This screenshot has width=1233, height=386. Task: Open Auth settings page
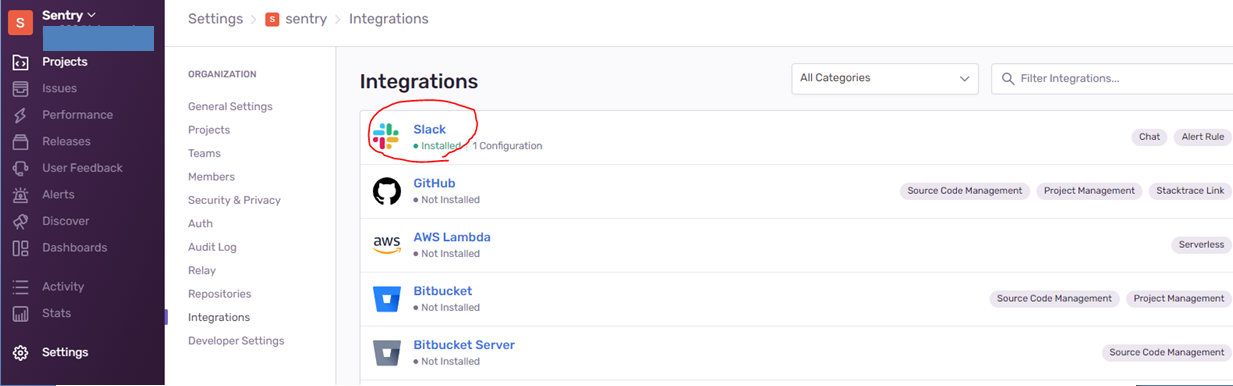[x=200, y=223]
